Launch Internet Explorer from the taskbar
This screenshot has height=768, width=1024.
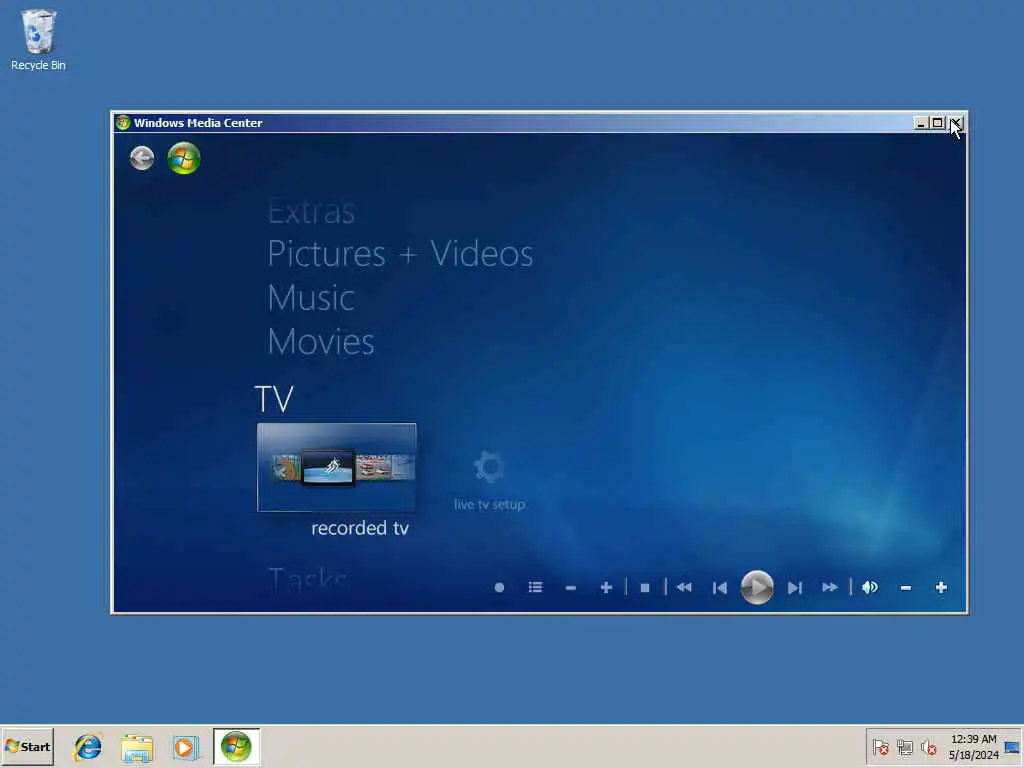tap(88, 747)
